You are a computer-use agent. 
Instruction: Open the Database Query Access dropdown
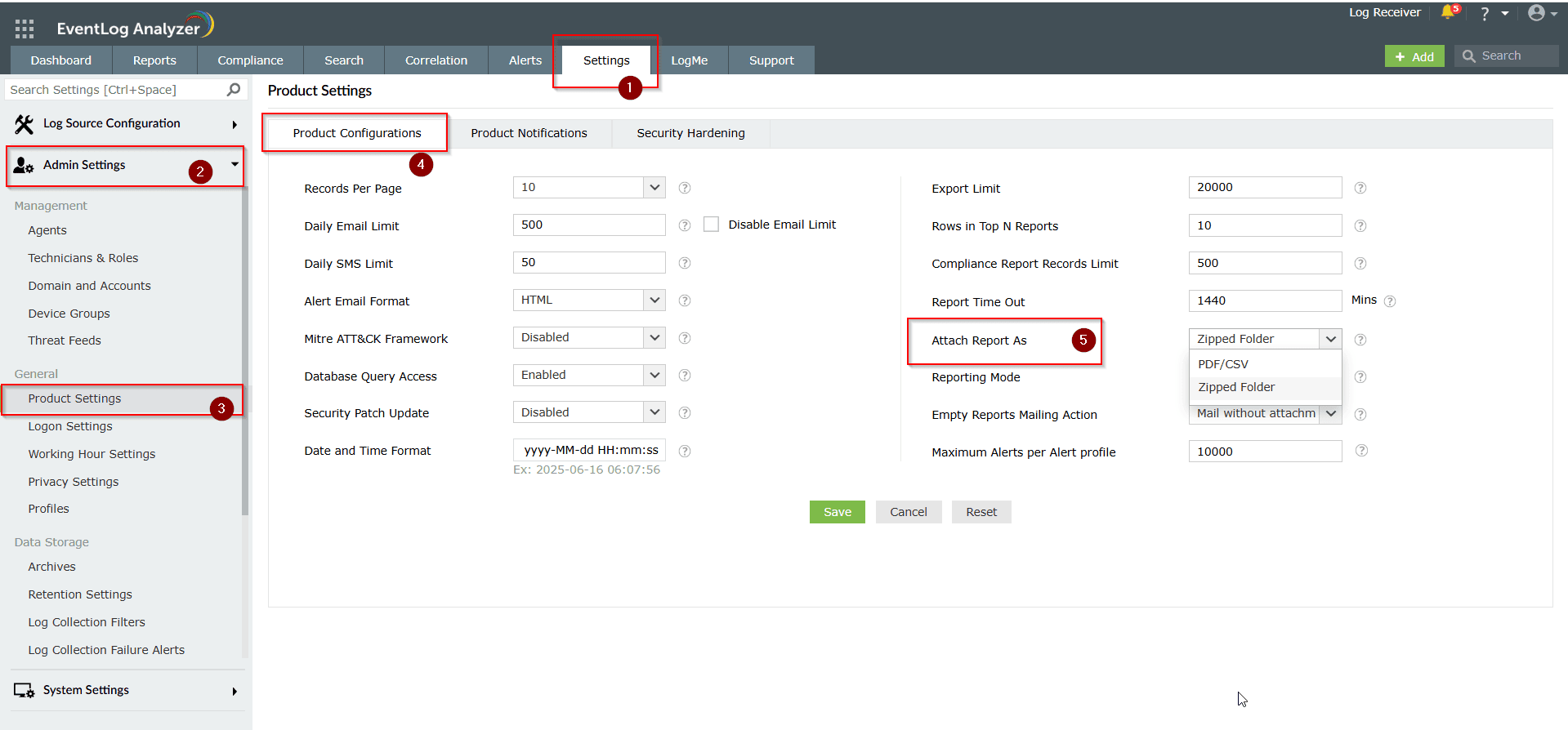(x=589, y=376)
